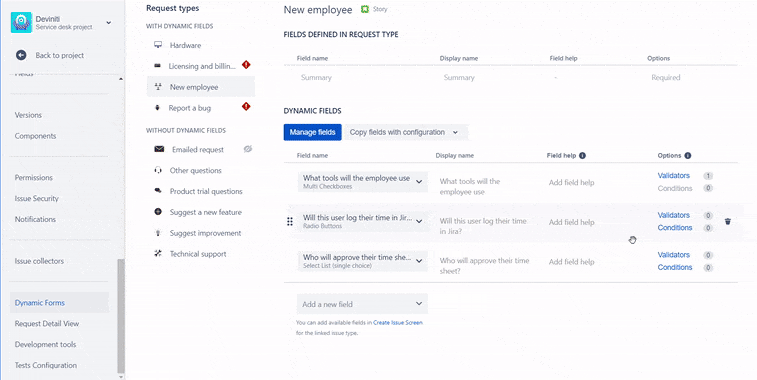
Task: Edit display name 'Who will approve their time sheet?'
Action: [484, 266]
